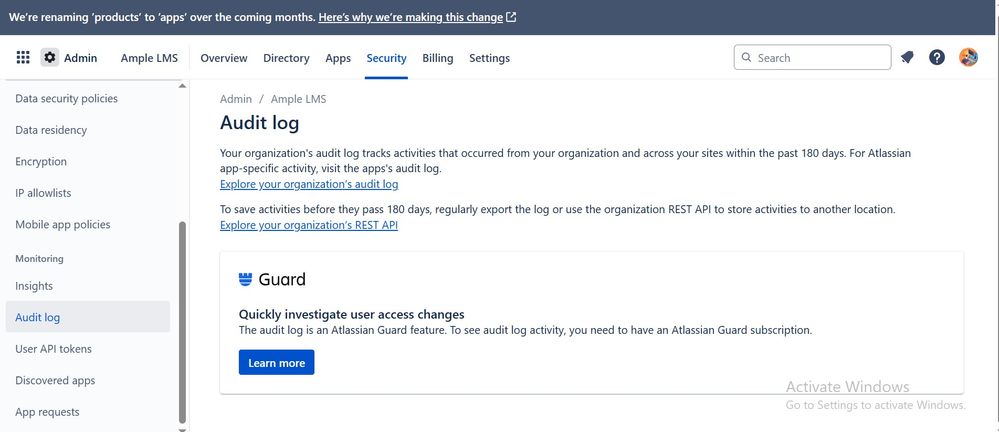Click the Learn more button
The height and width of the screenshot is (432, 999).
[277, 363]
